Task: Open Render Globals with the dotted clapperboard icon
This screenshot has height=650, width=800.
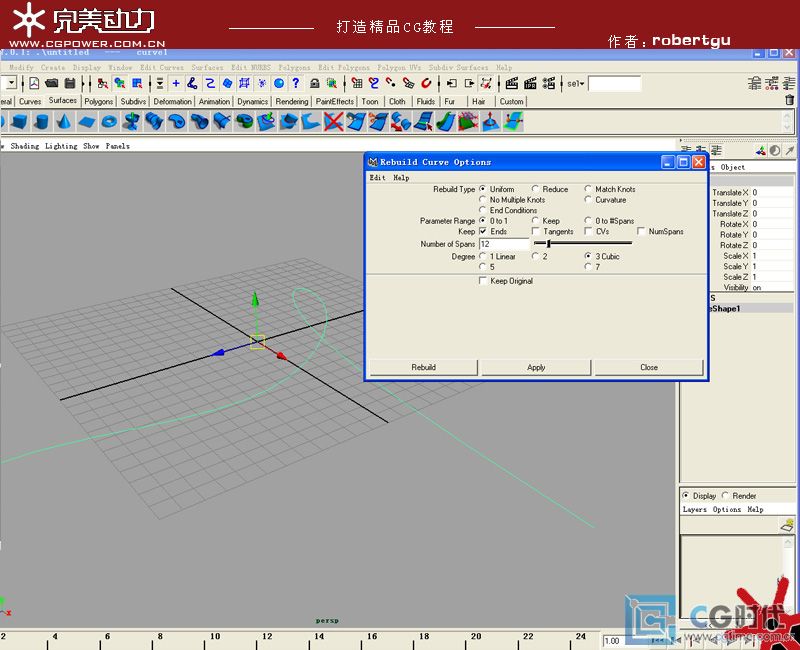Action: tap(548, 83)
